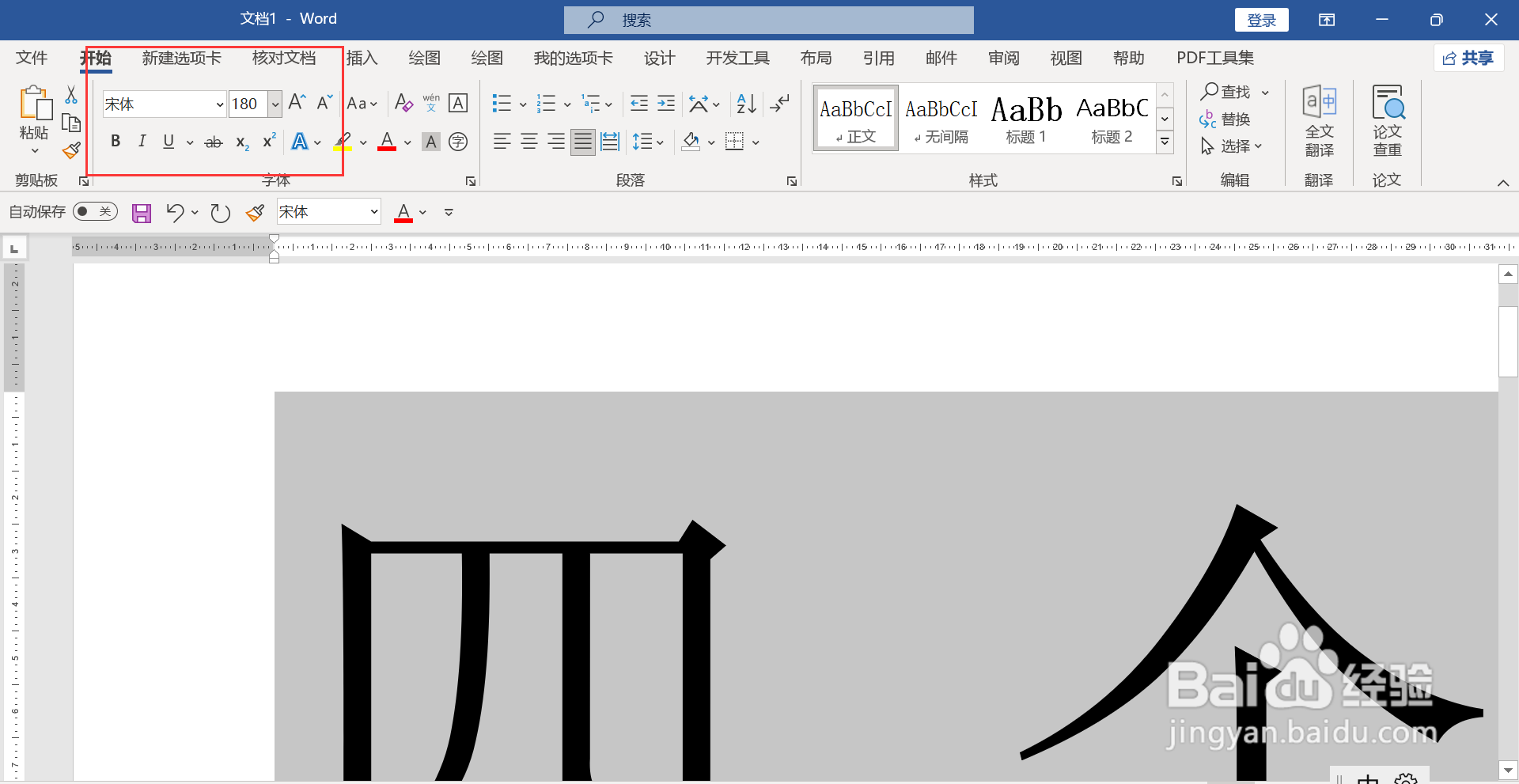Open bullet list style dropdown
1519x784 pixels.
[x=523, y=104]
